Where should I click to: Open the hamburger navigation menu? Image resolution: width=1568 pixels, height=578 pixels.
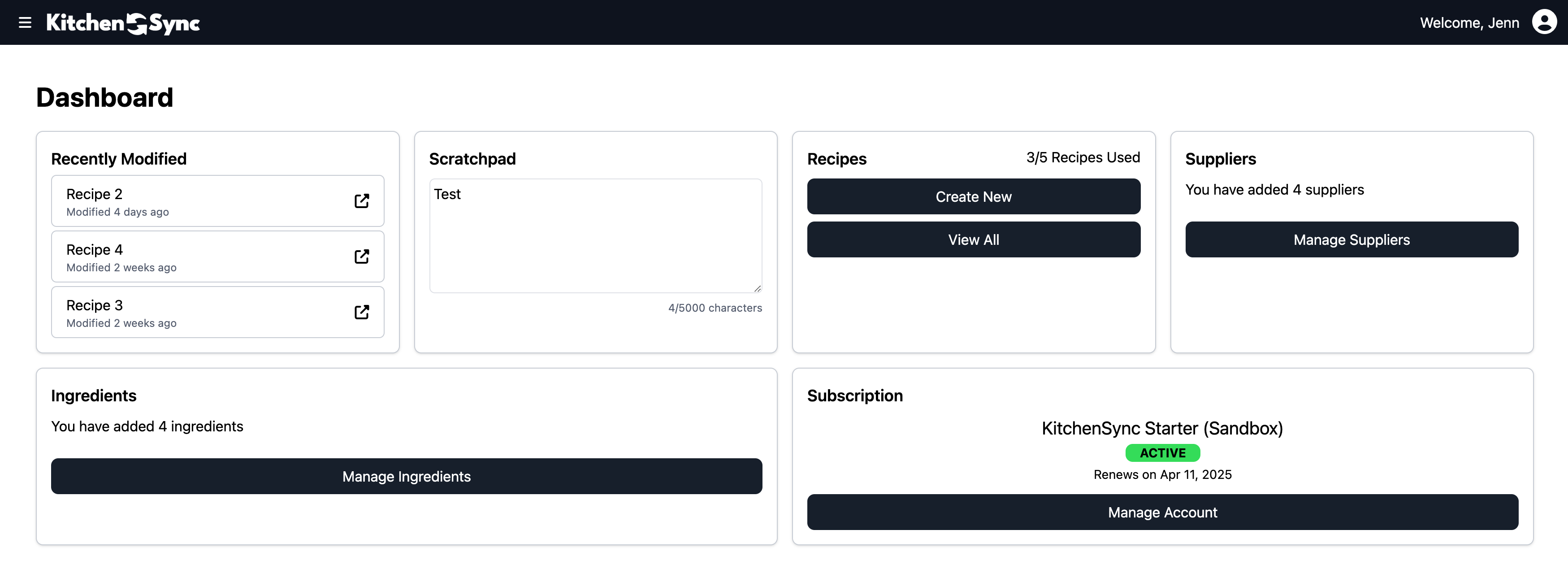tap(25, 22)
